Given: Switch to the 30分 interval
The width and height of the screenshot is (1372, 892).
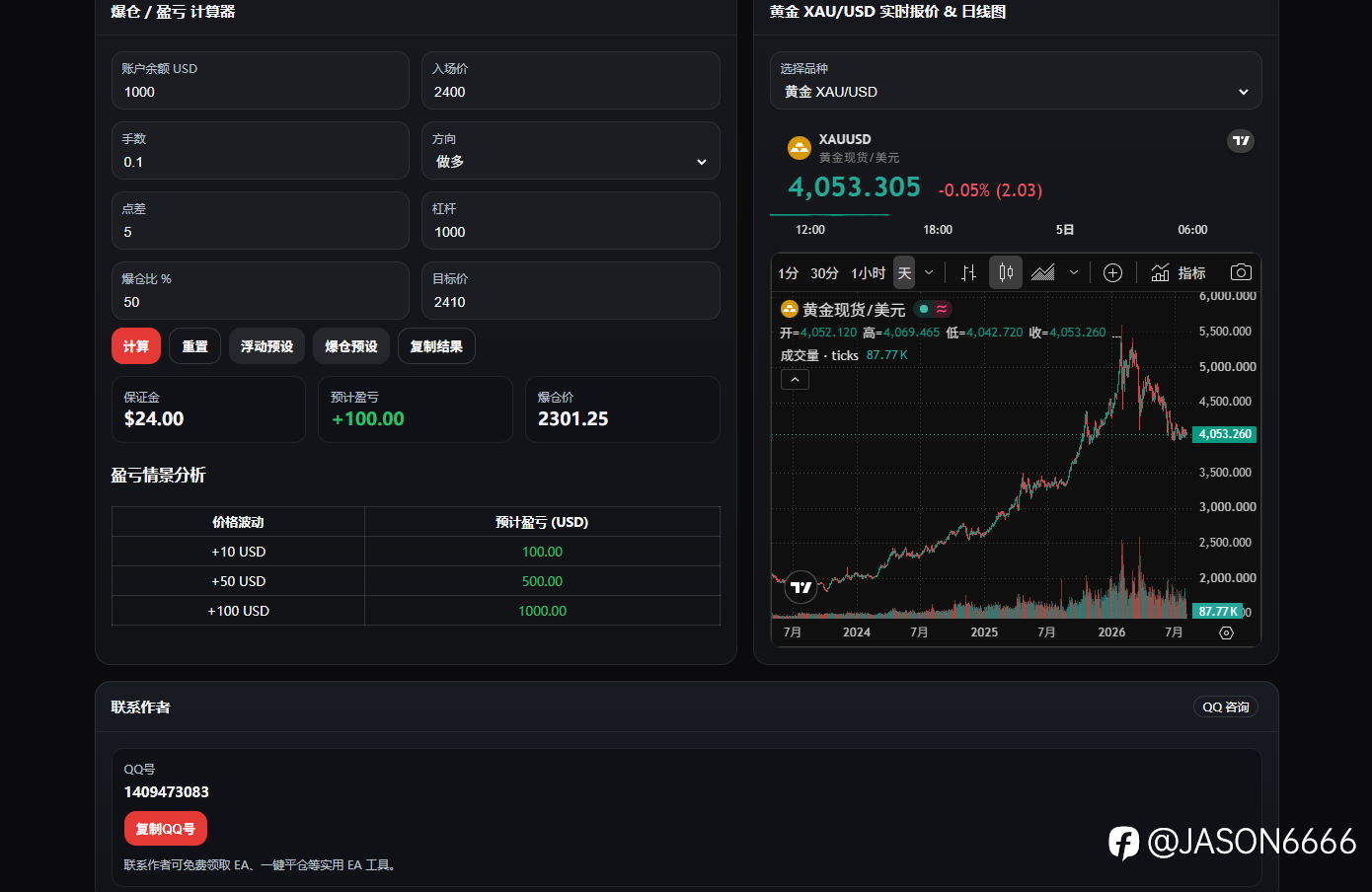Looking at the screenshot, I should click(824, 273).
